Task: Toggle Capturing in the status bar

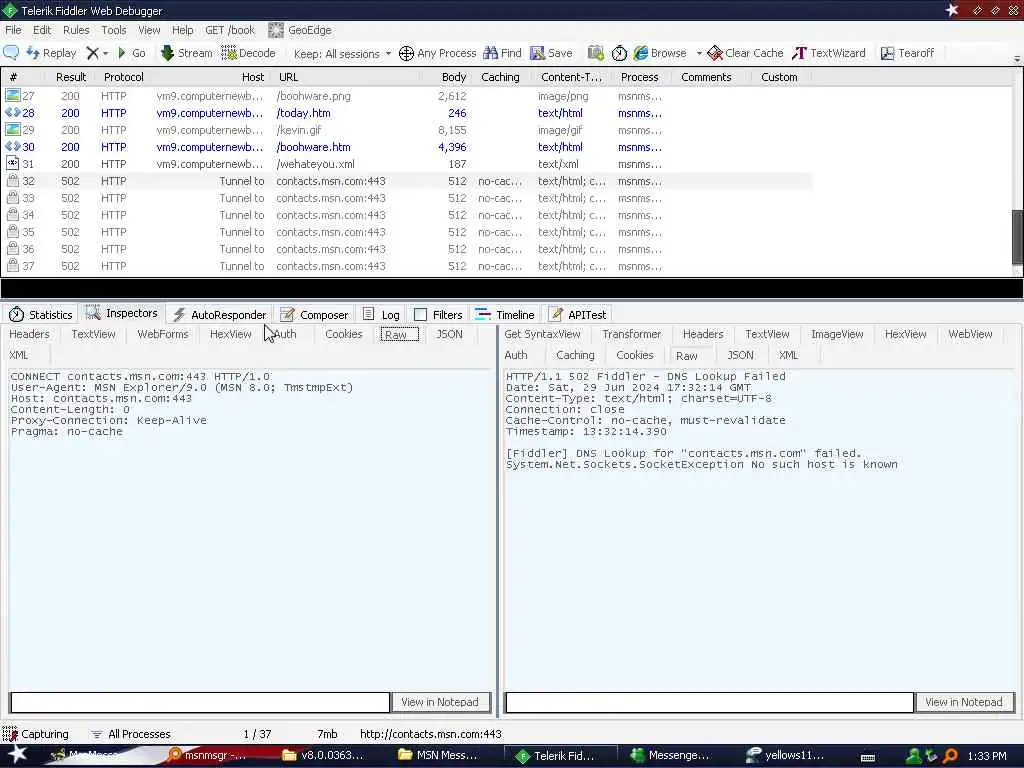Action: (x=35, y=734)
